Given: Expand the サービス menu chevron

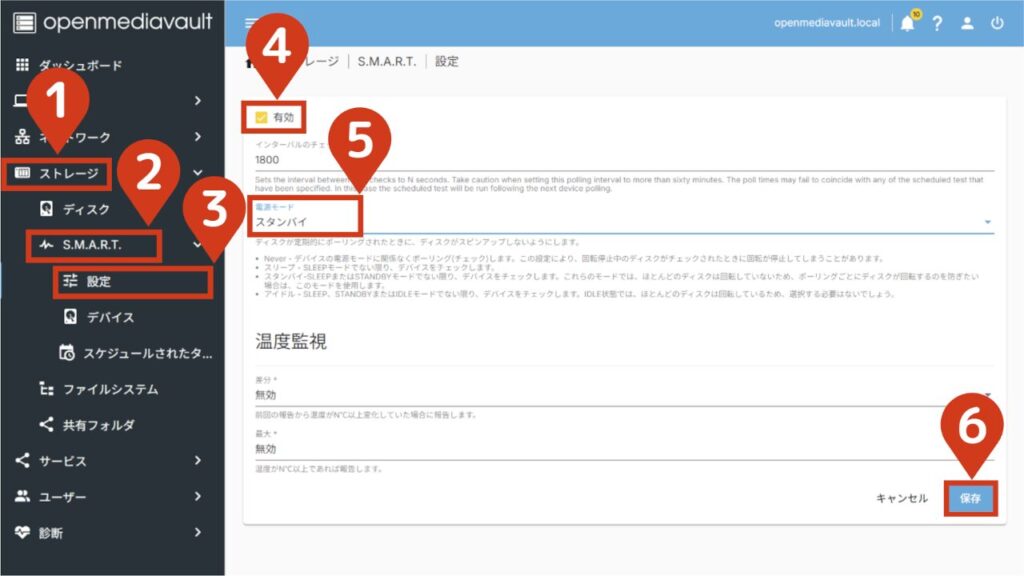Looking at the screenshot, I should (x=198, y=461).
